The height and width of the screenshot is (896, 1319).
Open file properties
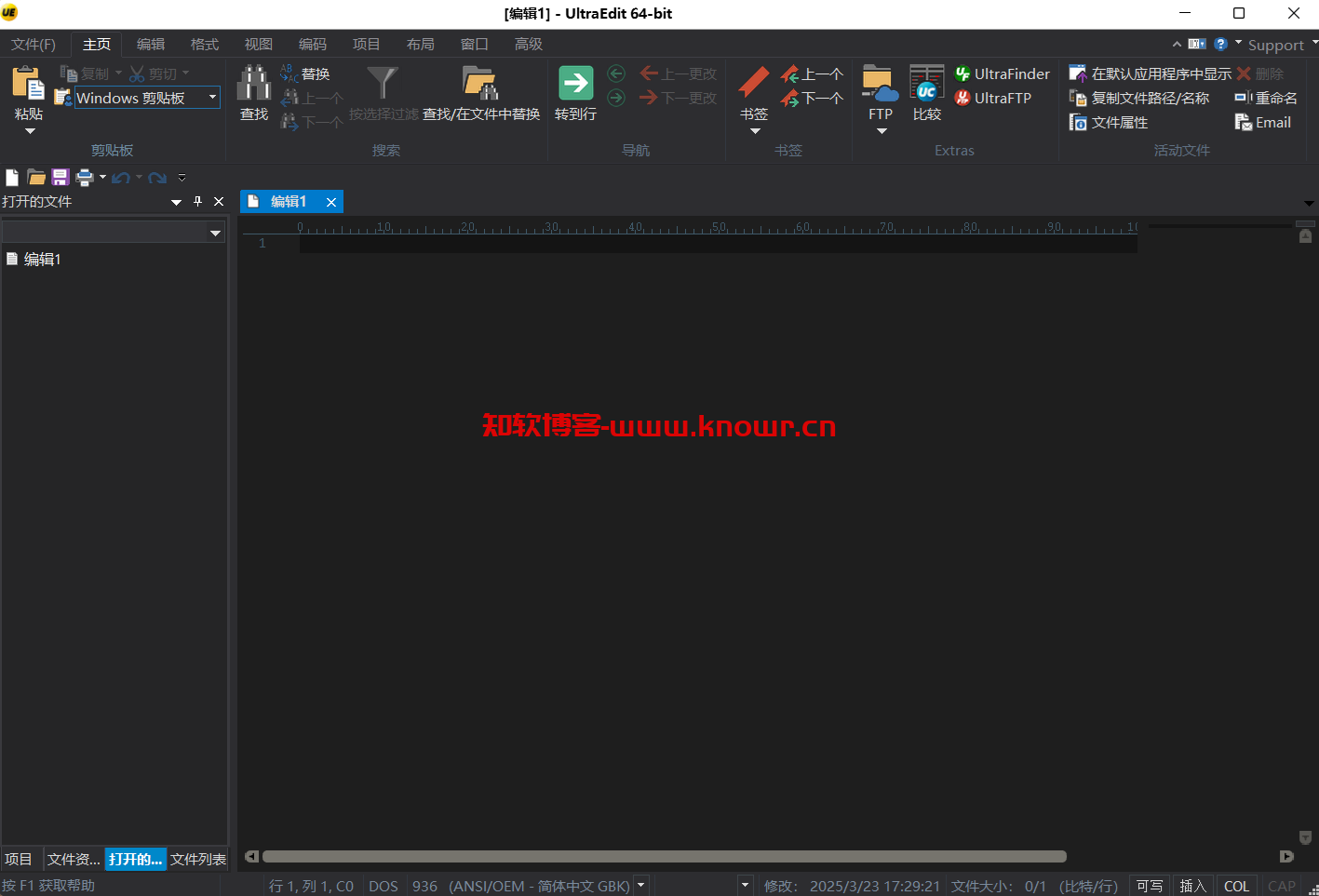click(x=1109, y=122)
